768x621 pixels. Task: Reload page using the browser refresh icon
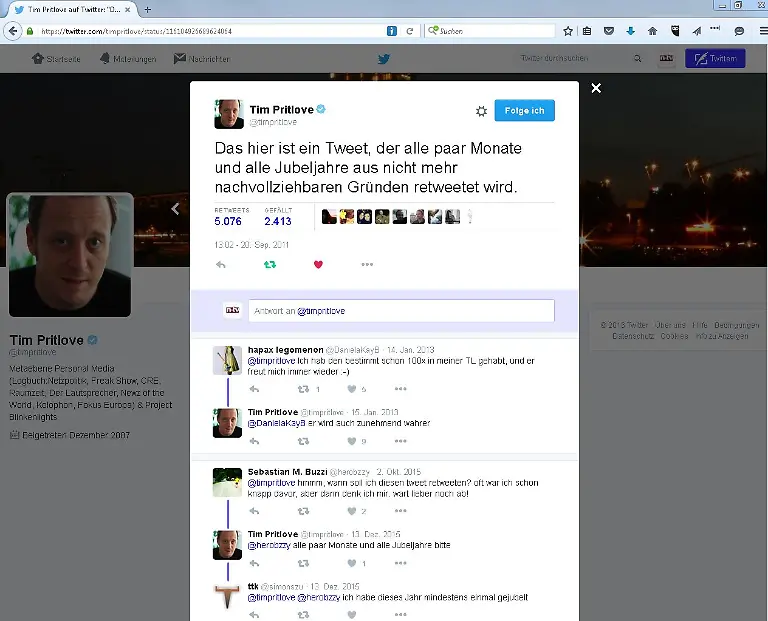pyautogui.click(x=410, y=31)
